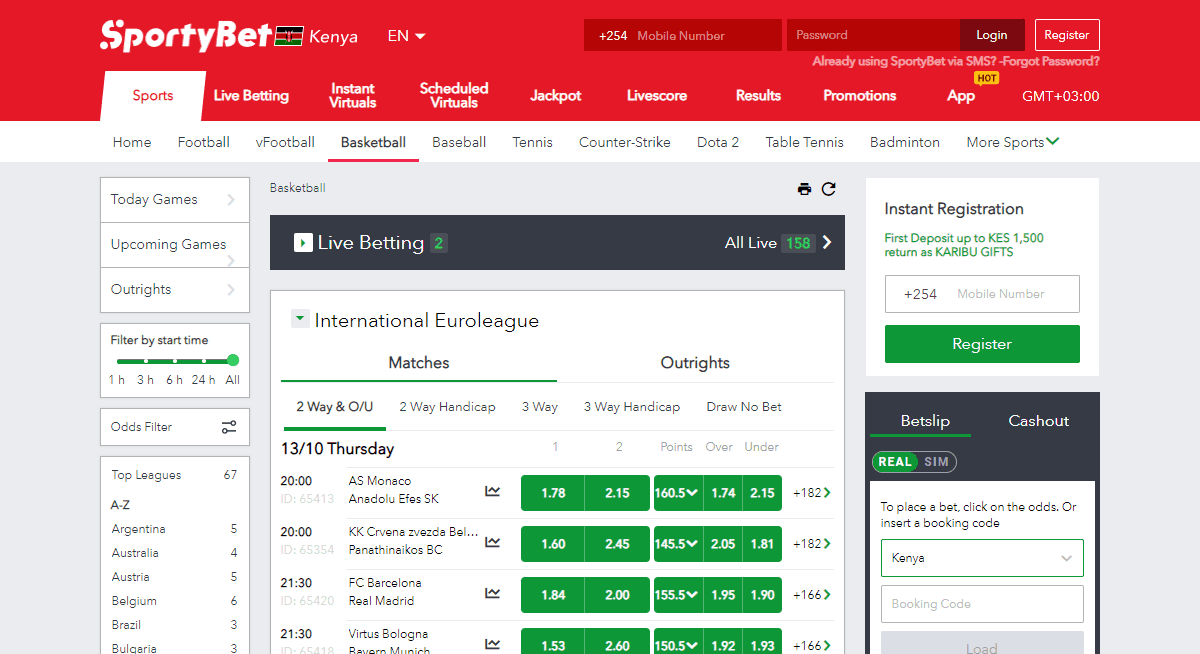Viewport: 1200px width, 654px height.
Task: Open stats chart for Virtus Bologna match
Action: coord(492,644)
